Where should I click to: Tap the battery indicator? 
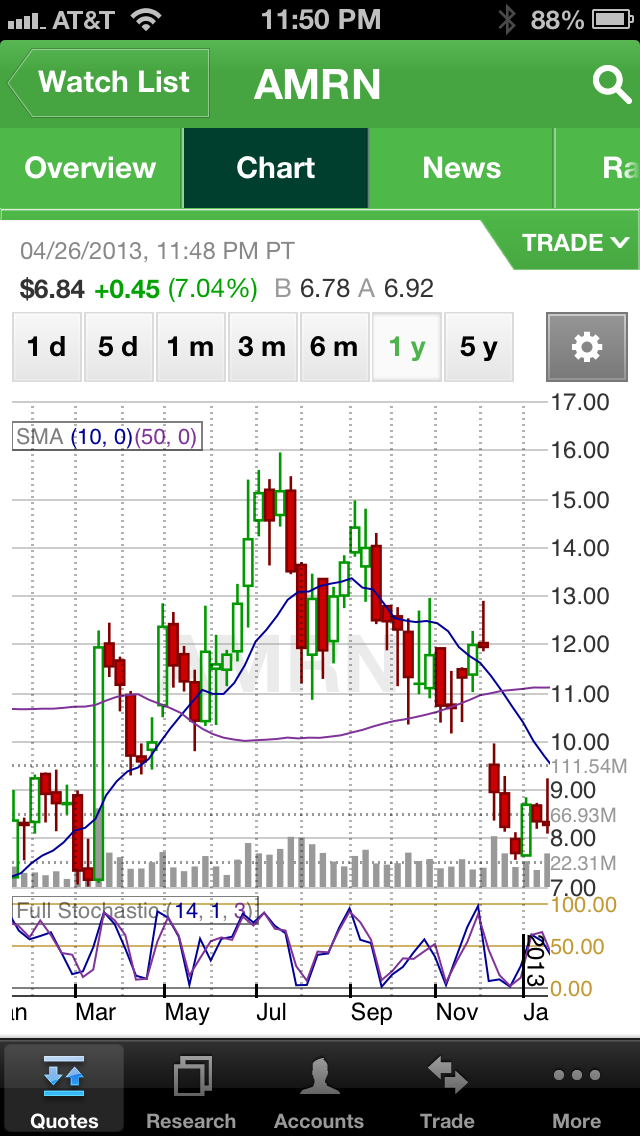(612, 20)
